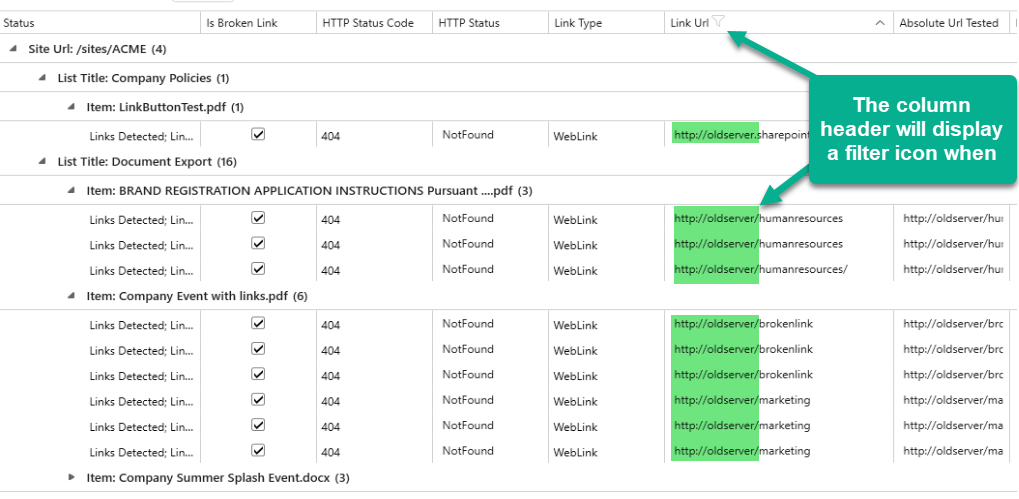Toggle checkbox in first brokenlink row

[258, 323]
